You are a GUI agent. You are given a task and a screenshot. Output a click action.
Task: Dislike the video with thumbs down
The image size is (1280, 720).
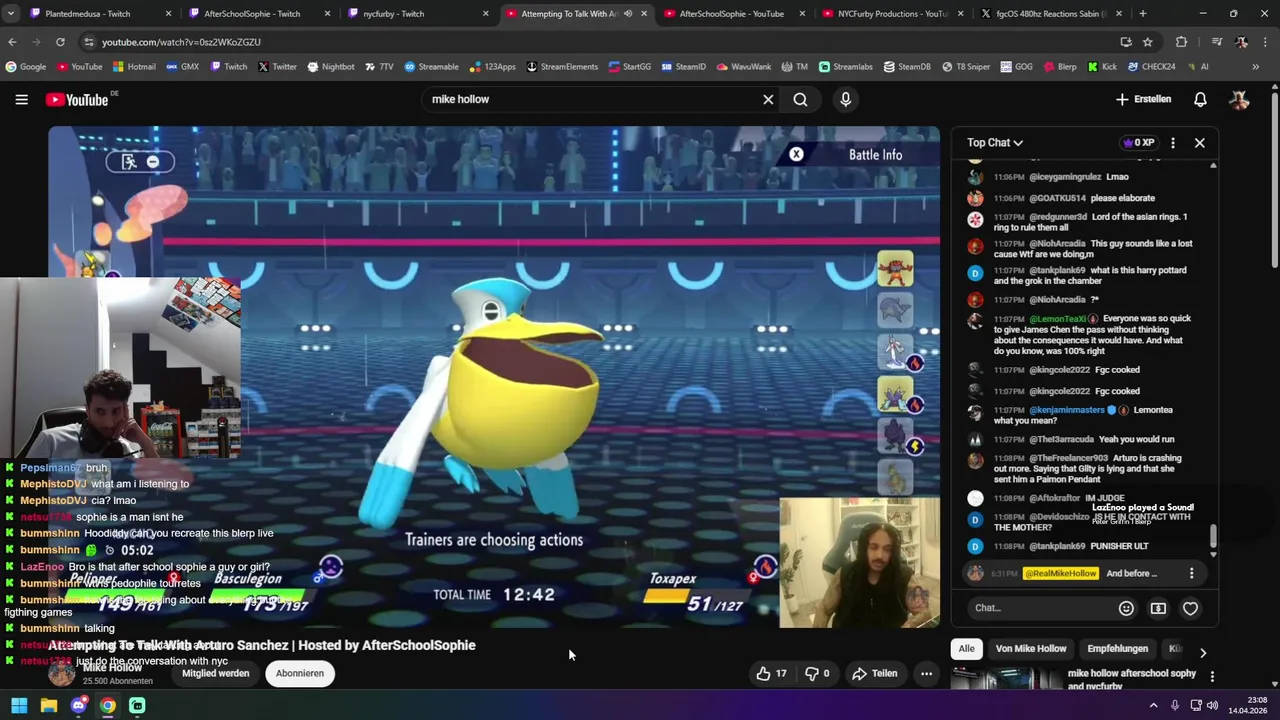click(819, 673)
